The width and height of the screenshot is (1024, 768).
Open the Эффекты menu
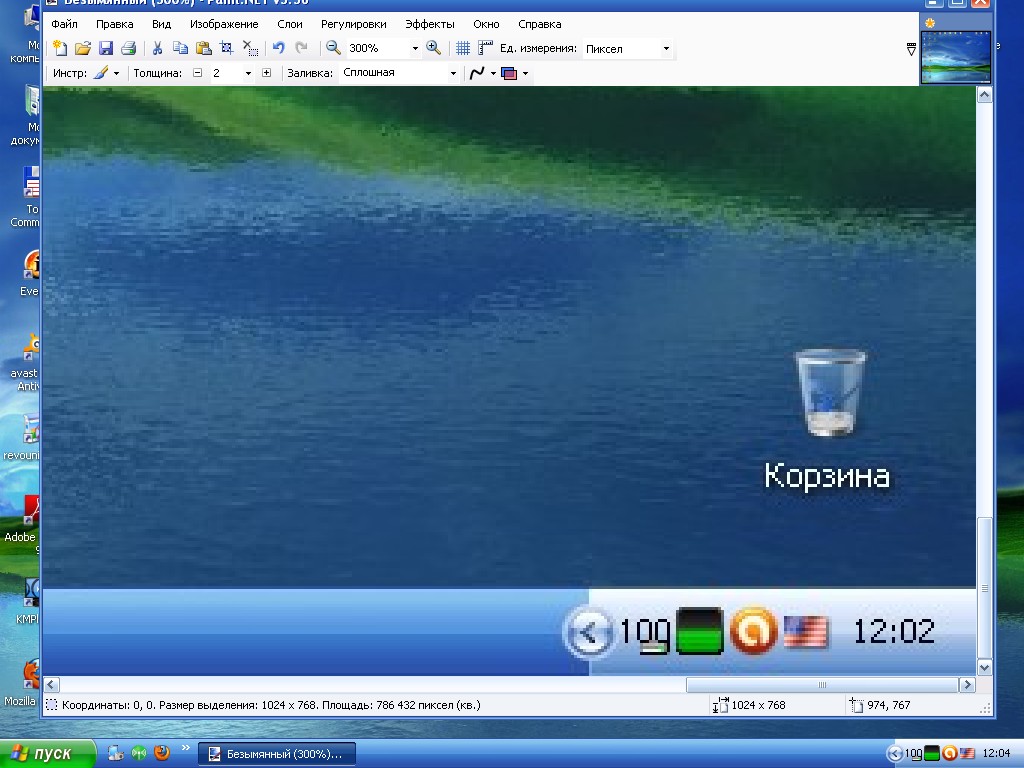[x=429, y=24]
